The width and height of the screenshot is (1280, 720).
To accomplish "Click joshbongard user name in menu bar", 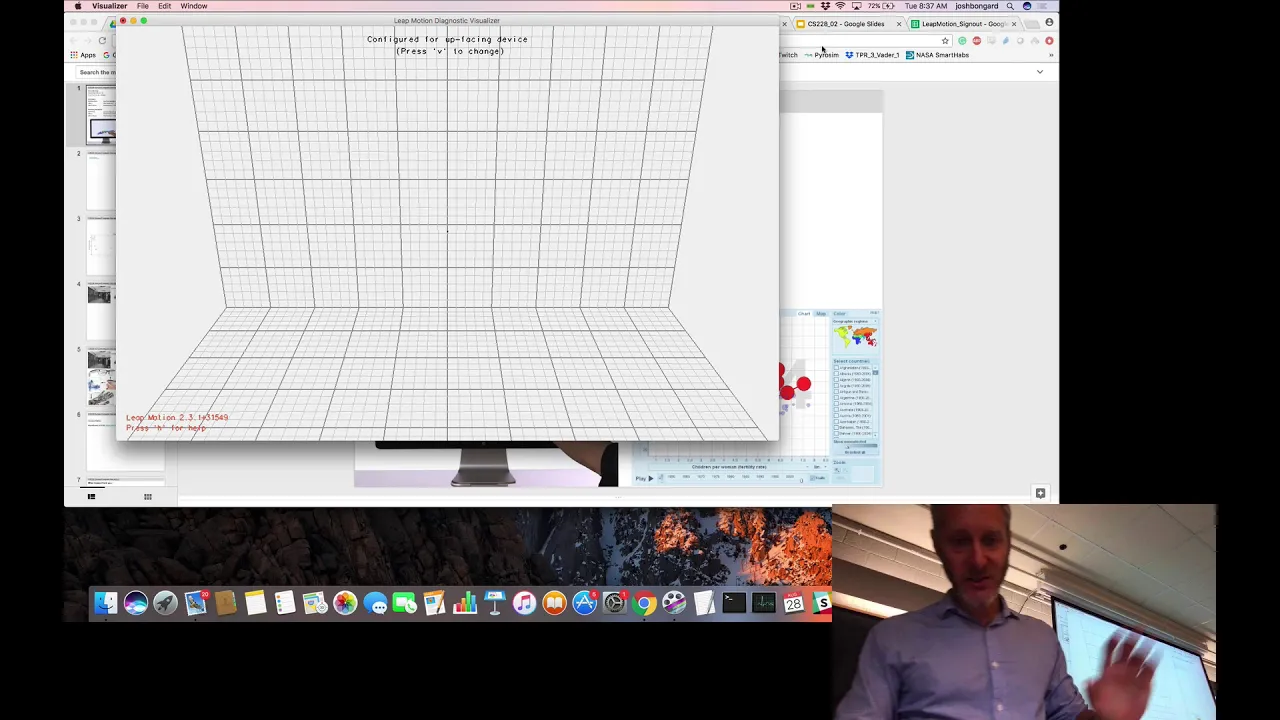I will (976, 6).
